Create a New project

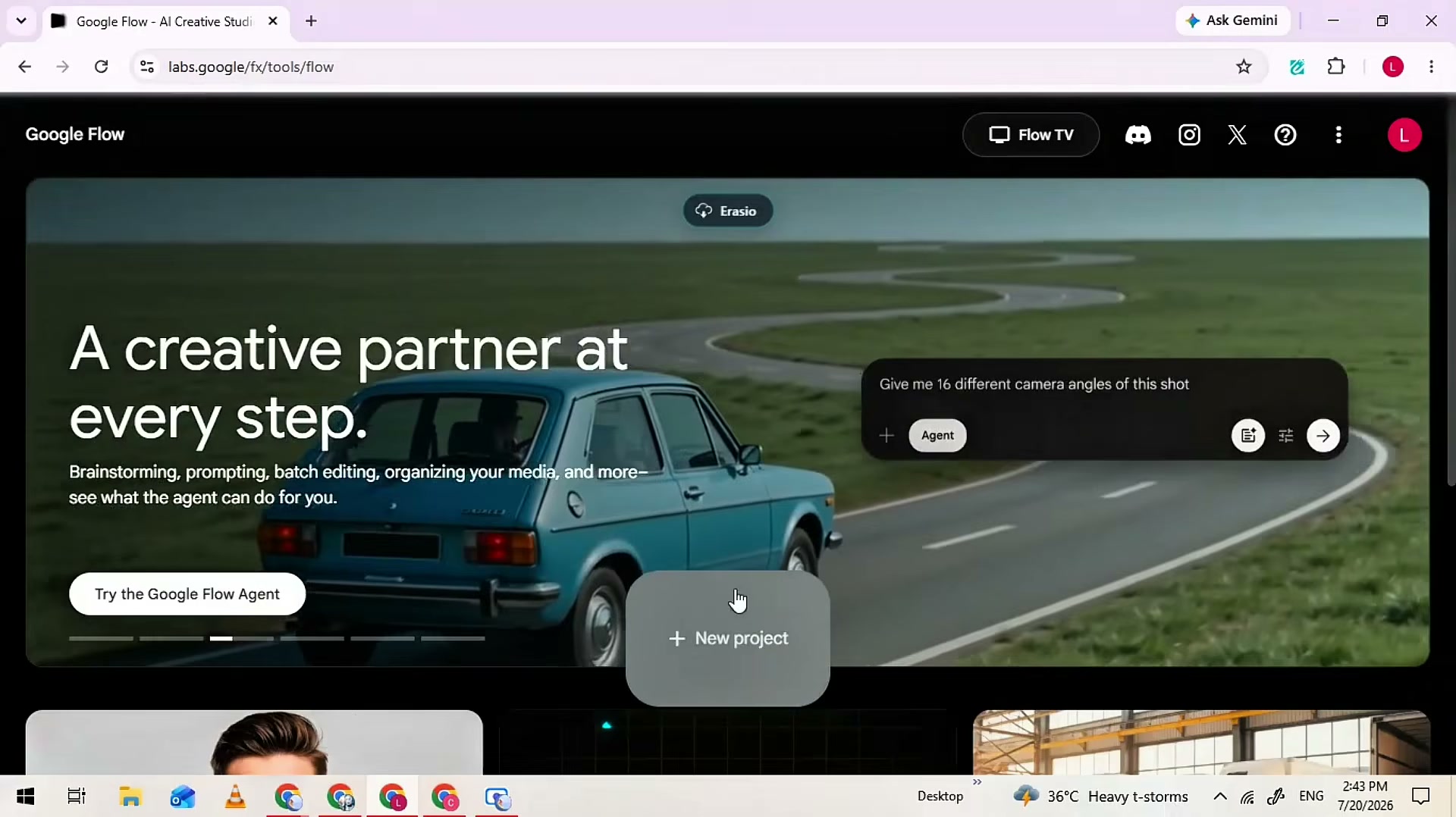pos(728,638)
